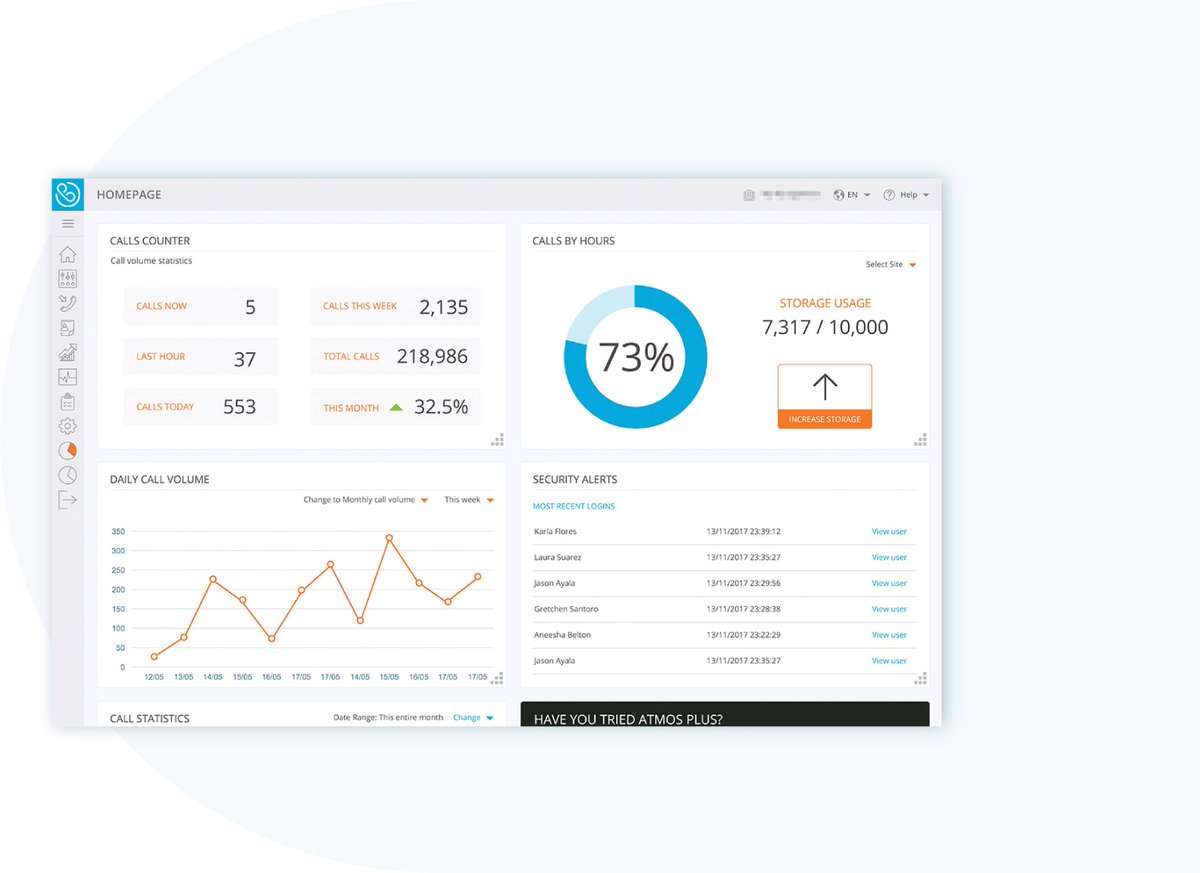Click the blurred account name in header
Viewport: 1200px width, 873px height.
790,195
